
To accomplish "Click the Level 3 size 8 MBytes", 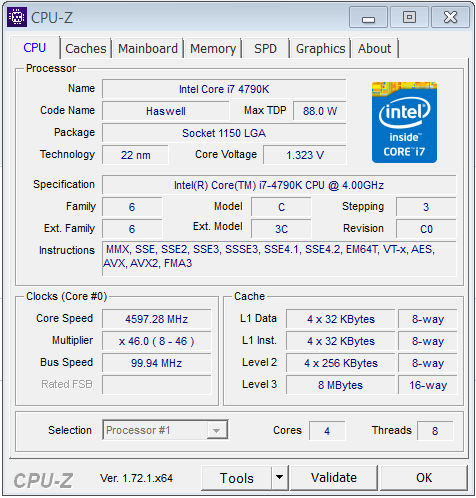I will pos(341,385).
